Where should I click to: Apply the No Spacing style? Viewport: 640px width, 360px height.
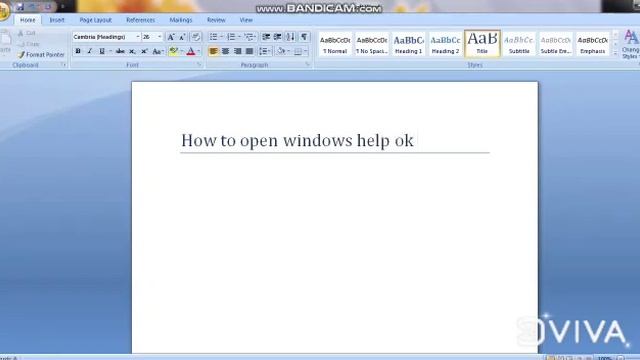(x=372, y=44)
